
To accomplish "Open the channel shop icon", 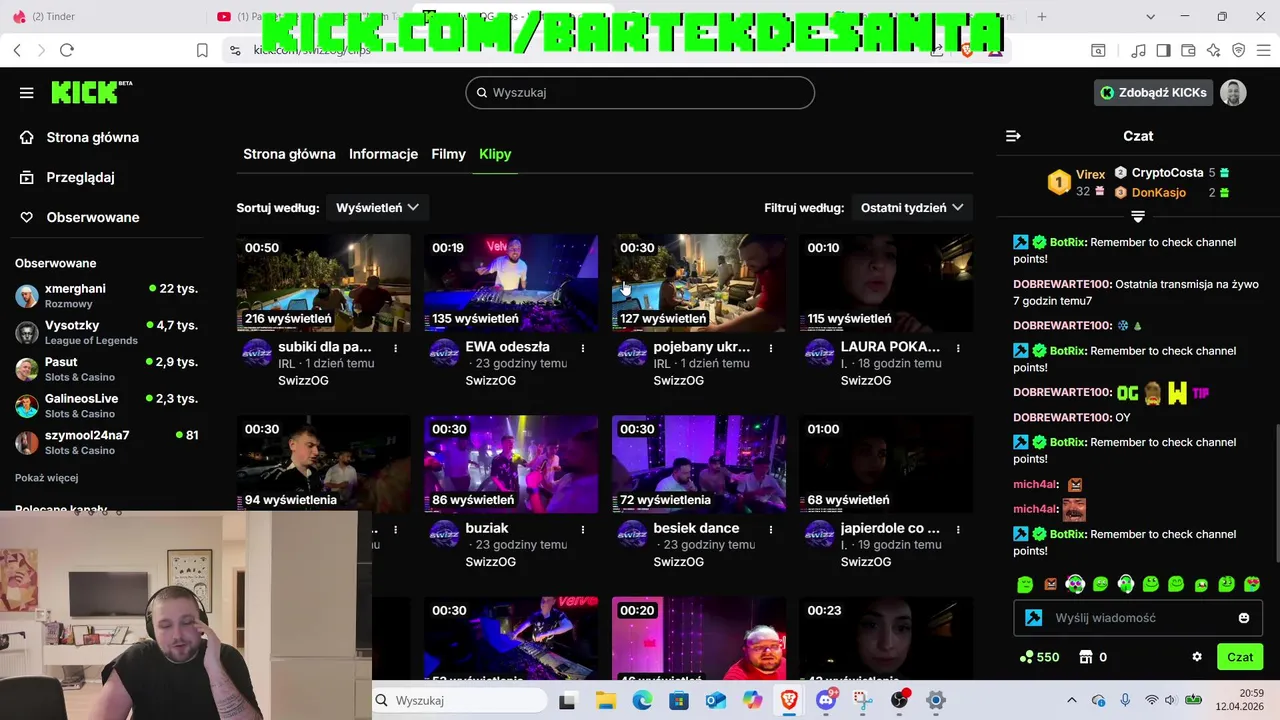I will click(x=1085, y=657).
